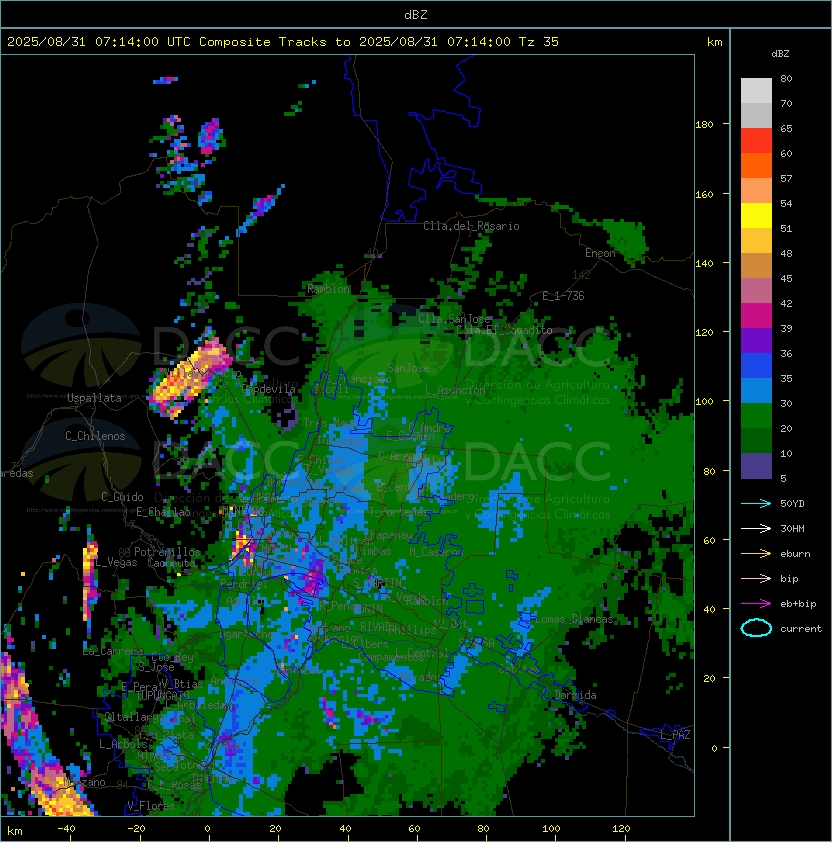Click the Uspallata place label
Image resolution: width=832 pixels, height=842 pixels.
click(x=94, y=398)
